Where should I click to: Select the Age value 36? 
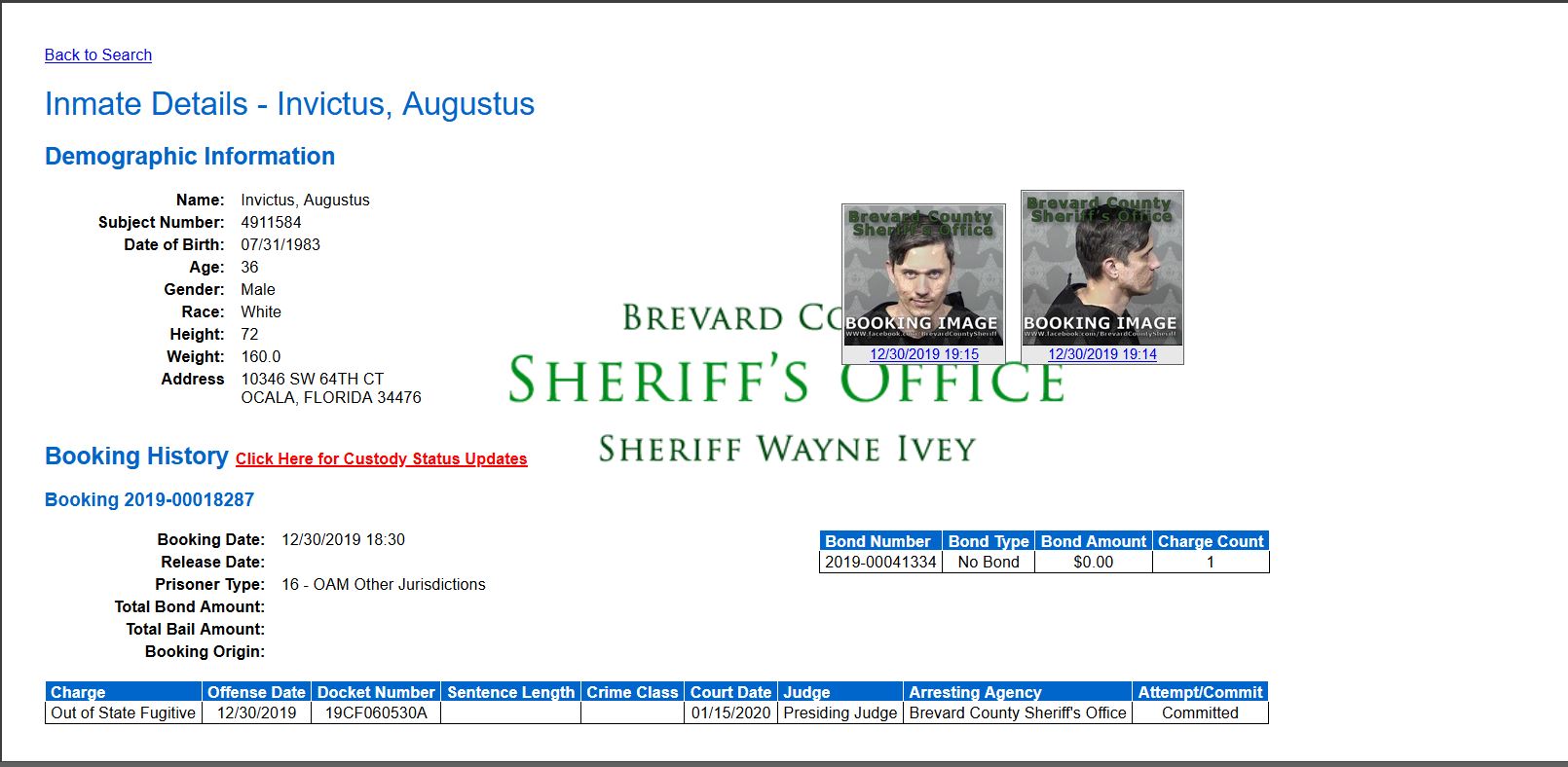click(250, 268)
